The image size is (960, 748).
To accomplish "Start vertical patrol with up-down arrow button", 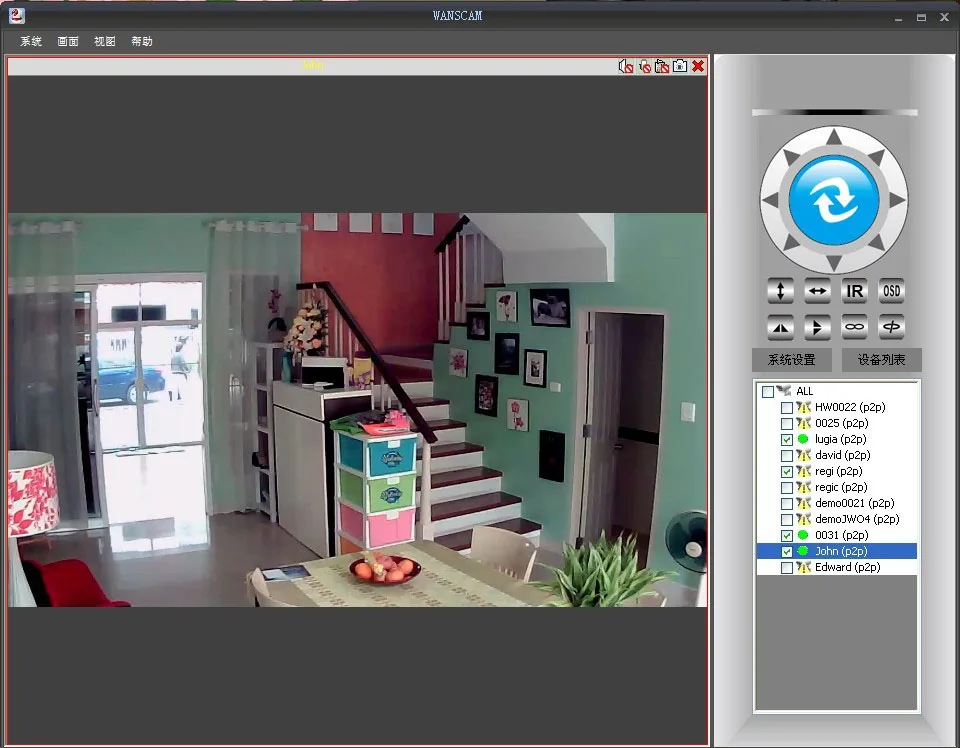I will [780, 291].
